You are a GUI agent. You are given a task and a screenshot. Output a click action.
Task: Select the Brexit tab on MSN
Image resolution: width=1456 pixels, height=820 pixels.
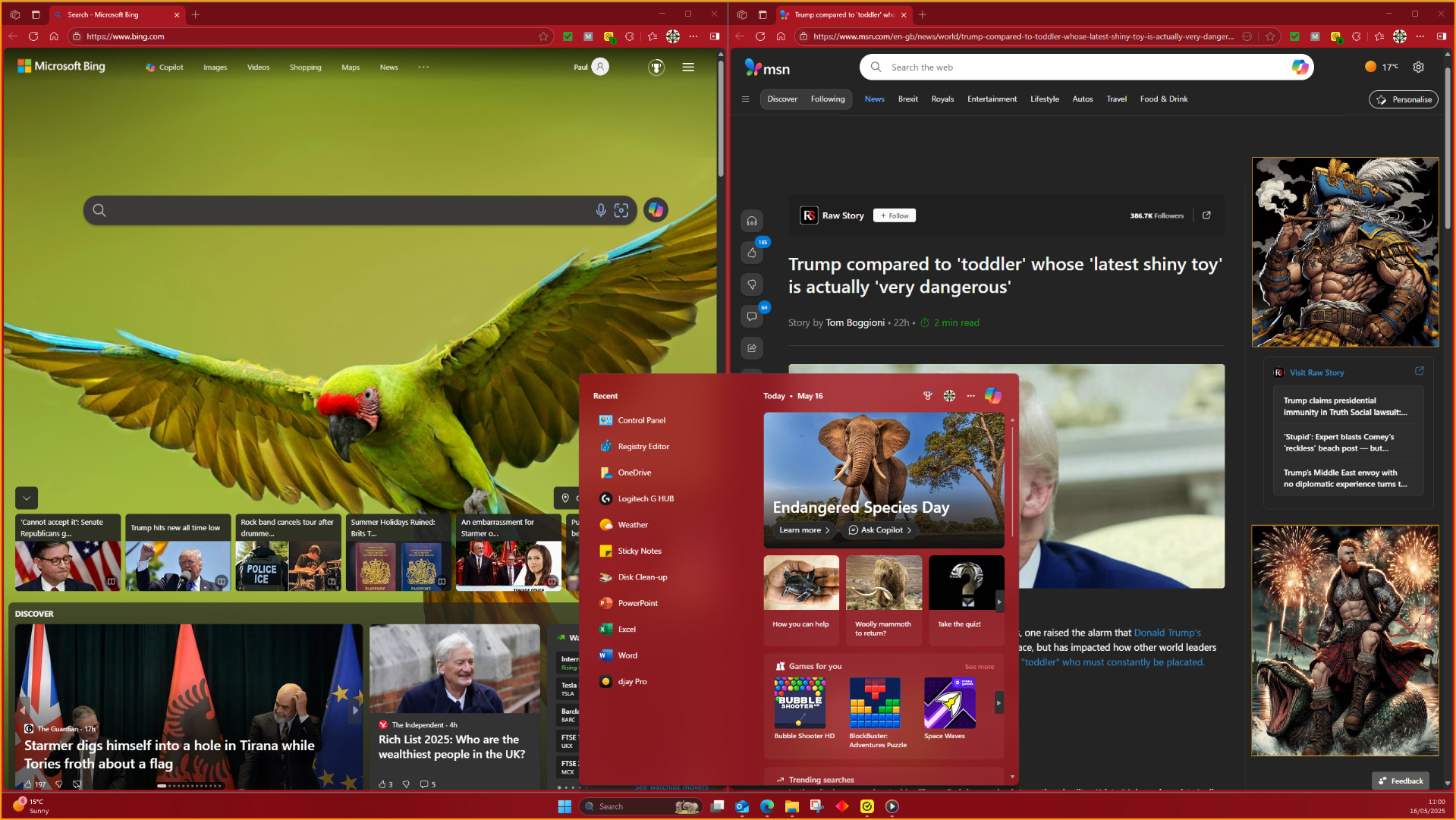tap(907, 99)
